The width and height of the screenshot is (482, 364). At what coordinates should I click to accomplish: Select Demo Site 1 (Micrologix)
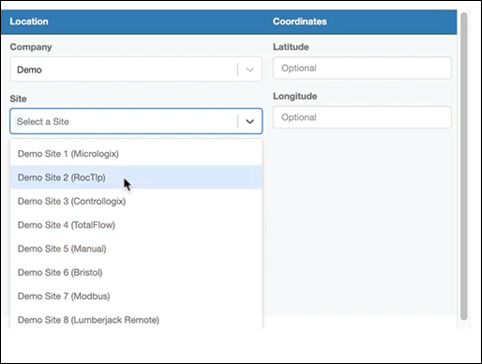coord(136,154)
